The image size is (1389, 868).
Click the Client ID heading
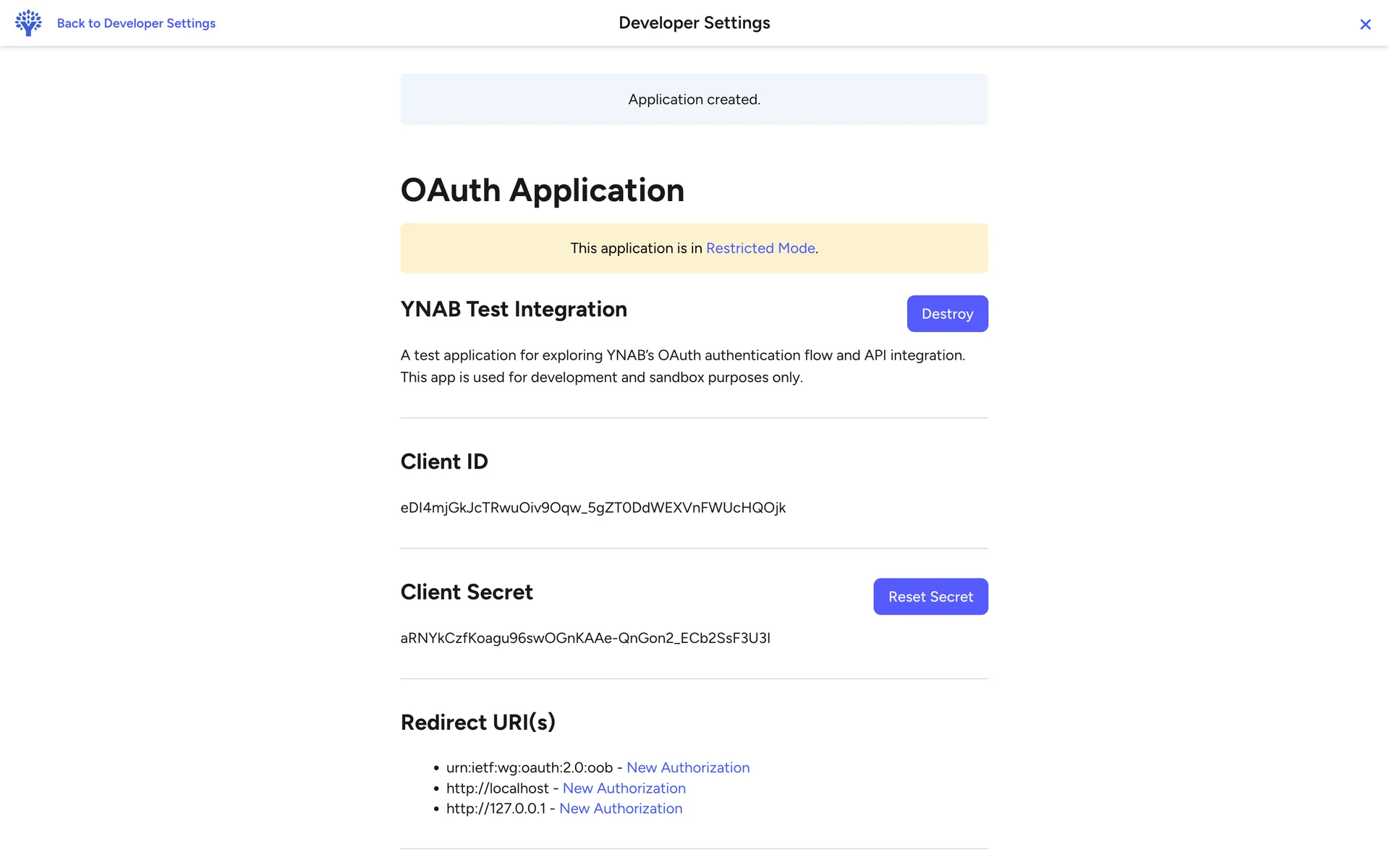(x=443, y=461)
